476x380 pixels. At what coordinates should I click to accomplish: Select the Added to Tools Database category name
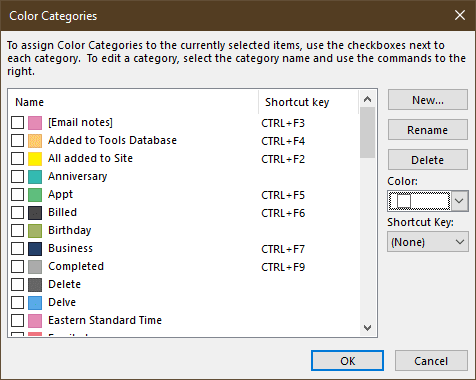coord(112,140)
